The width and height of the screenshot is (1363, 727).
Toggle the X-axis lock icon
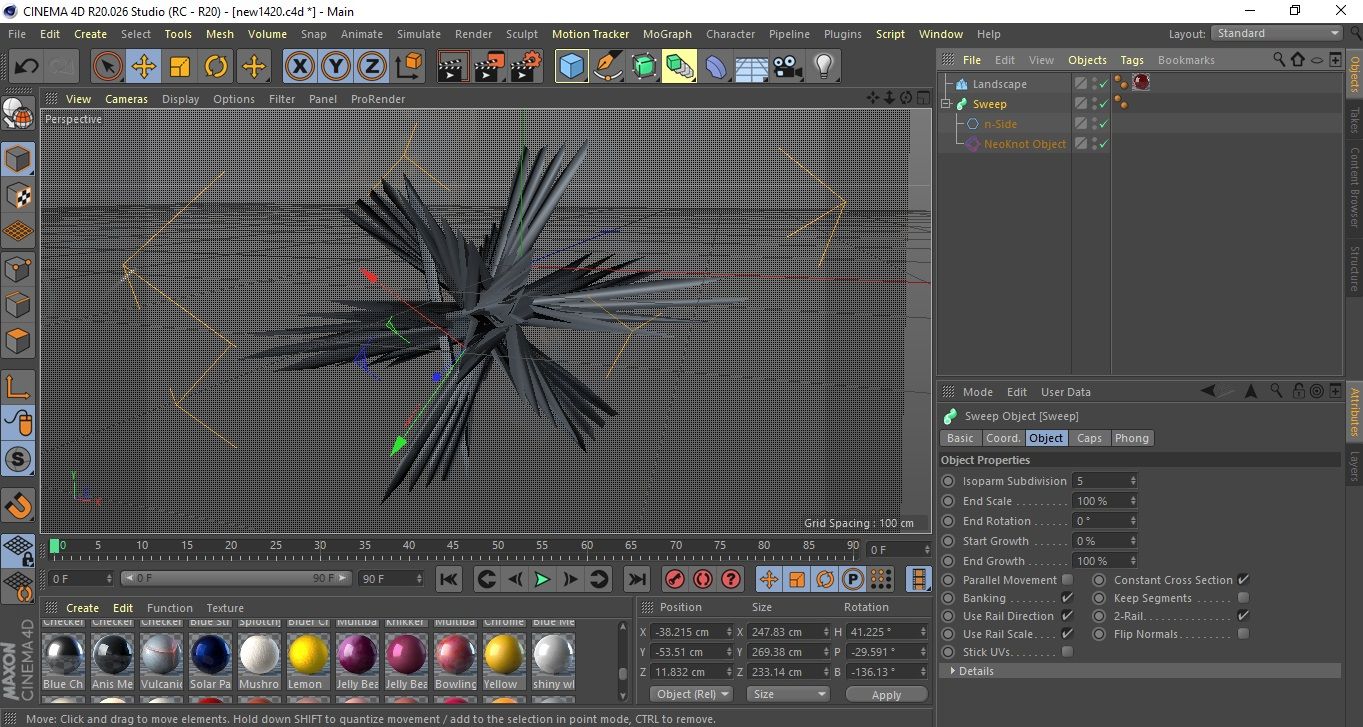pyautogui.click(x=299, y=67)
